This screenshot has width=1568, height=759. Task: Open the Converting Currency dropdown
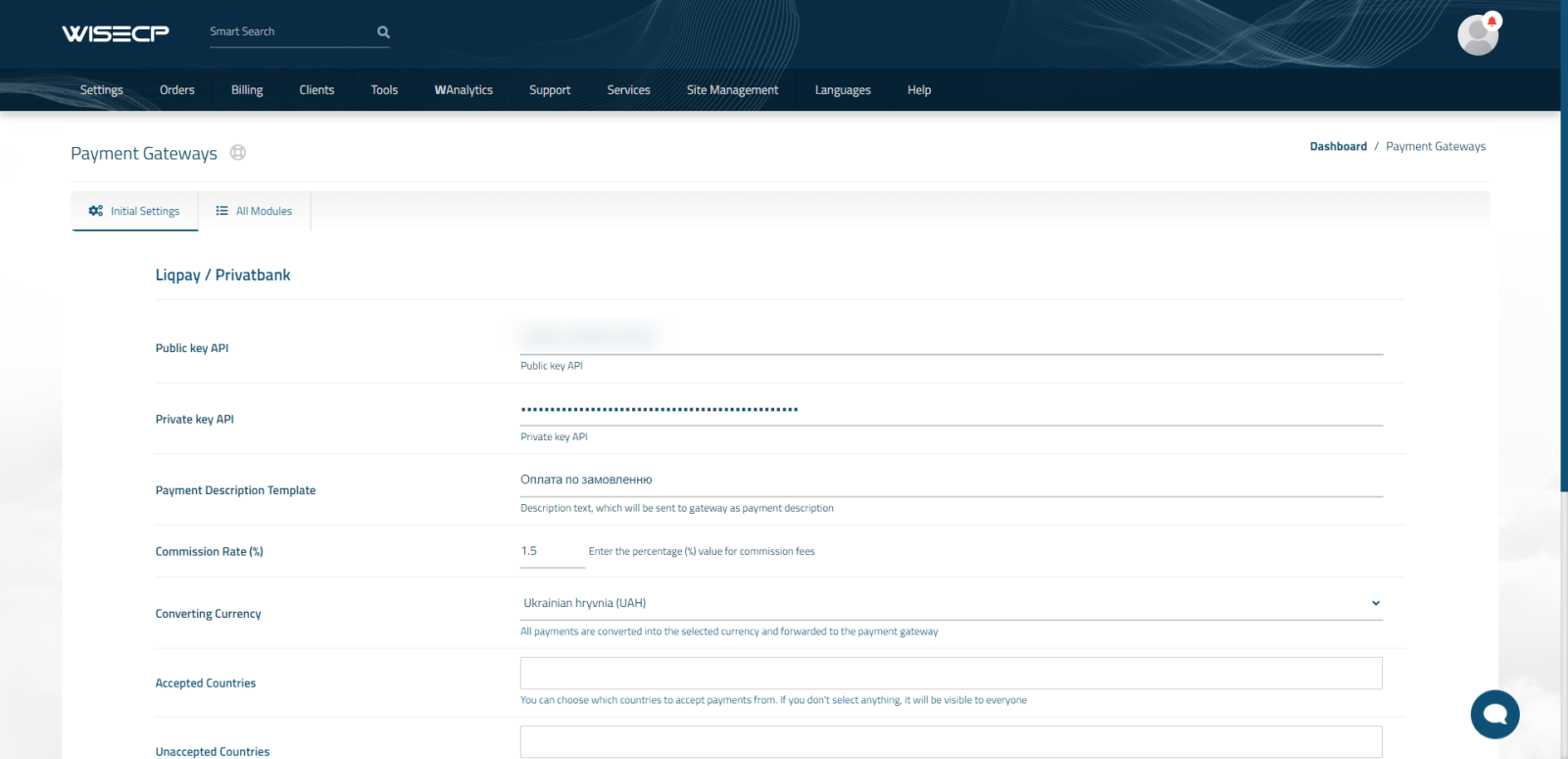[952, 603]
